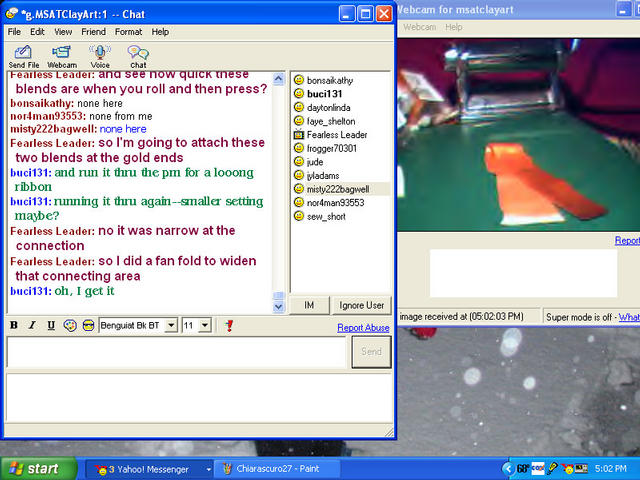Open the Friend menu
The image size is (640, 480).
click(x=93, y=32)
